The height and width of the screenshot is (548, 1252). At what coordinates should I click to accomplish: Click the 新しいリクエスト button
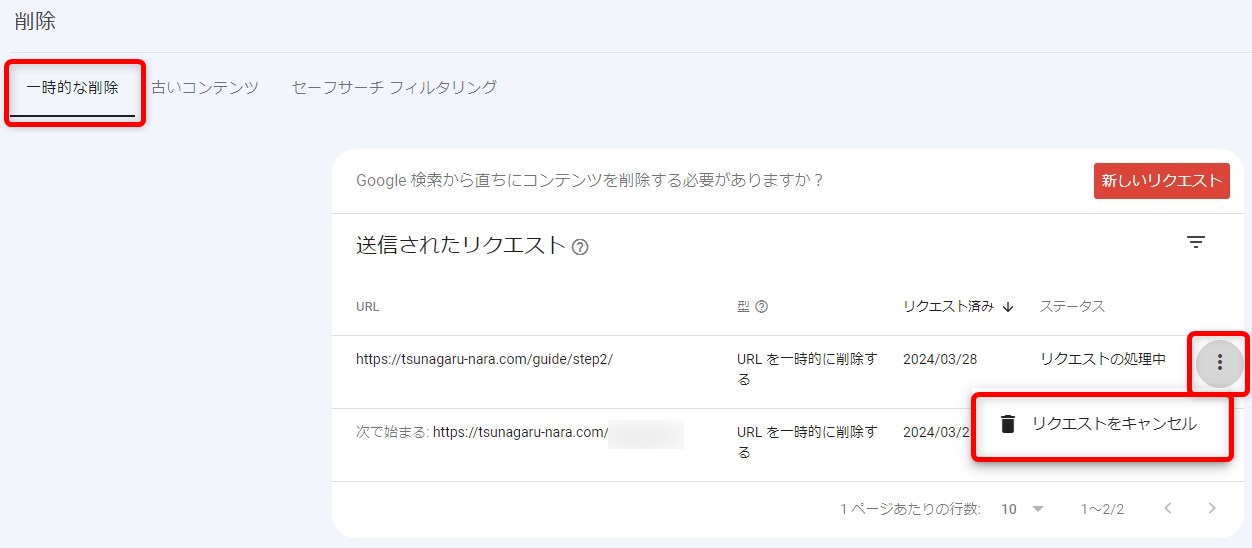(1161, 181)
